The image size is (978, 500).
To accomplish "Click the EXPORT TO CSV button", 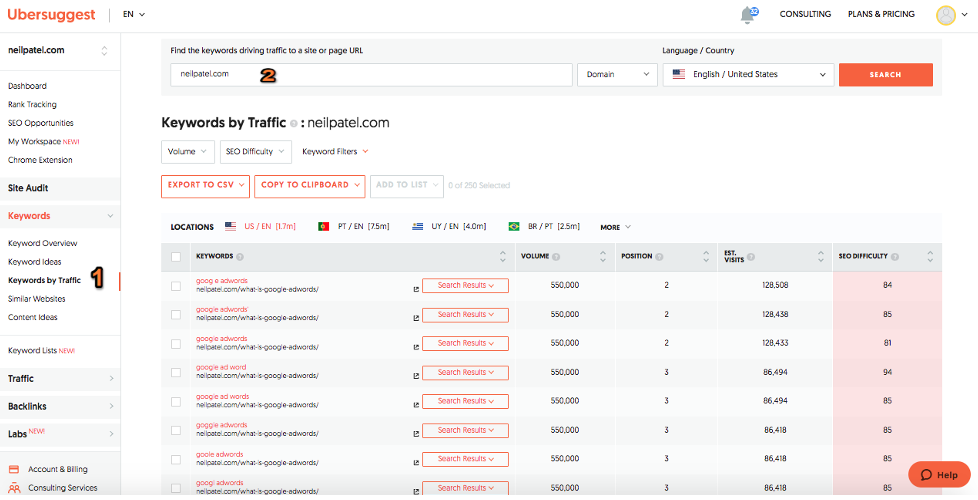I will 205,185.
